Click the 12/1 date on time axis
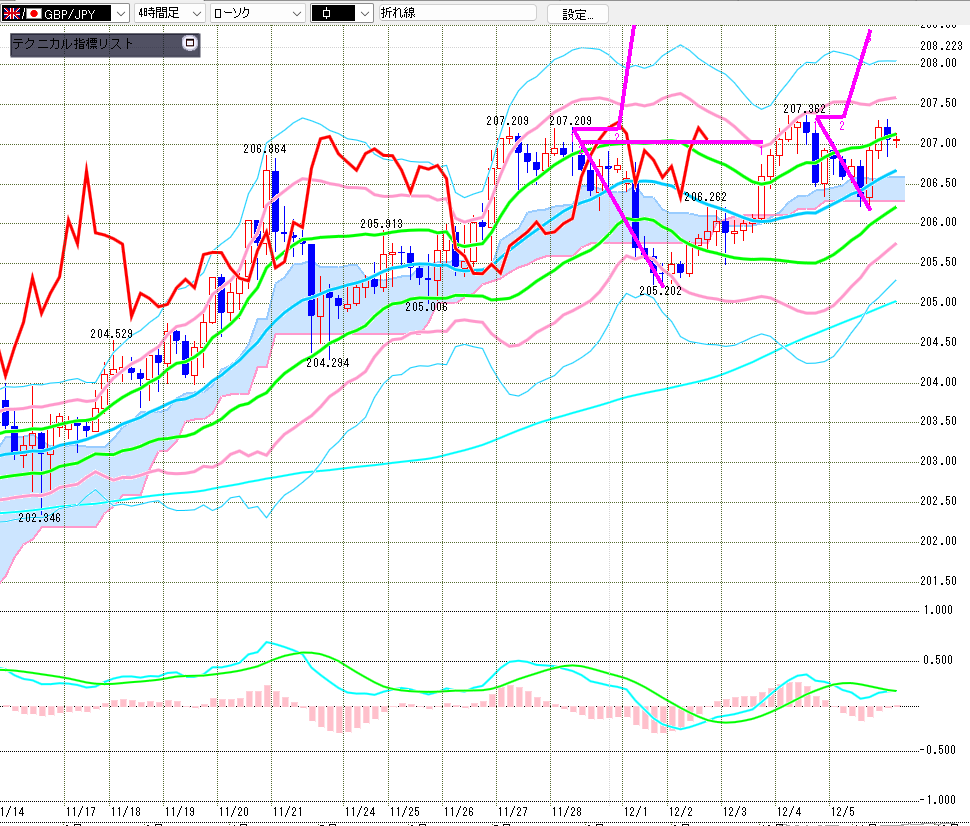This screenshot has height=826, width=970. coord(631,811)
